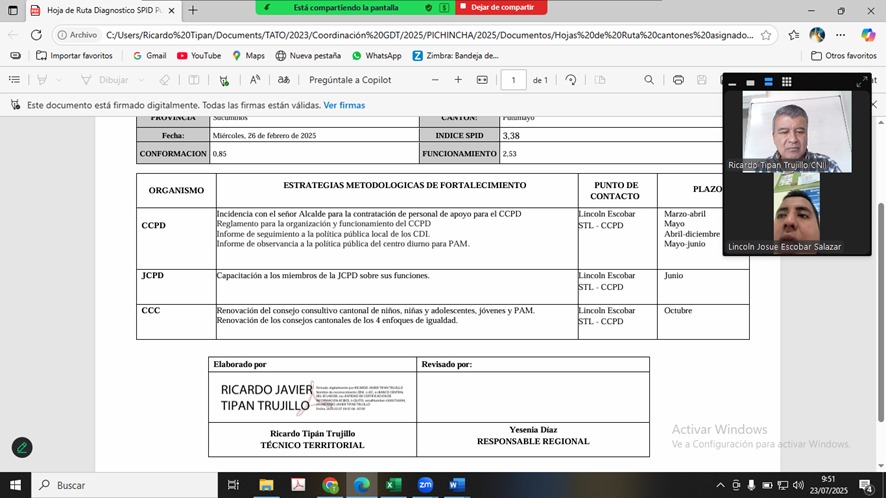Open the Nueva pestaña bookmark

(x=308, y=55)
